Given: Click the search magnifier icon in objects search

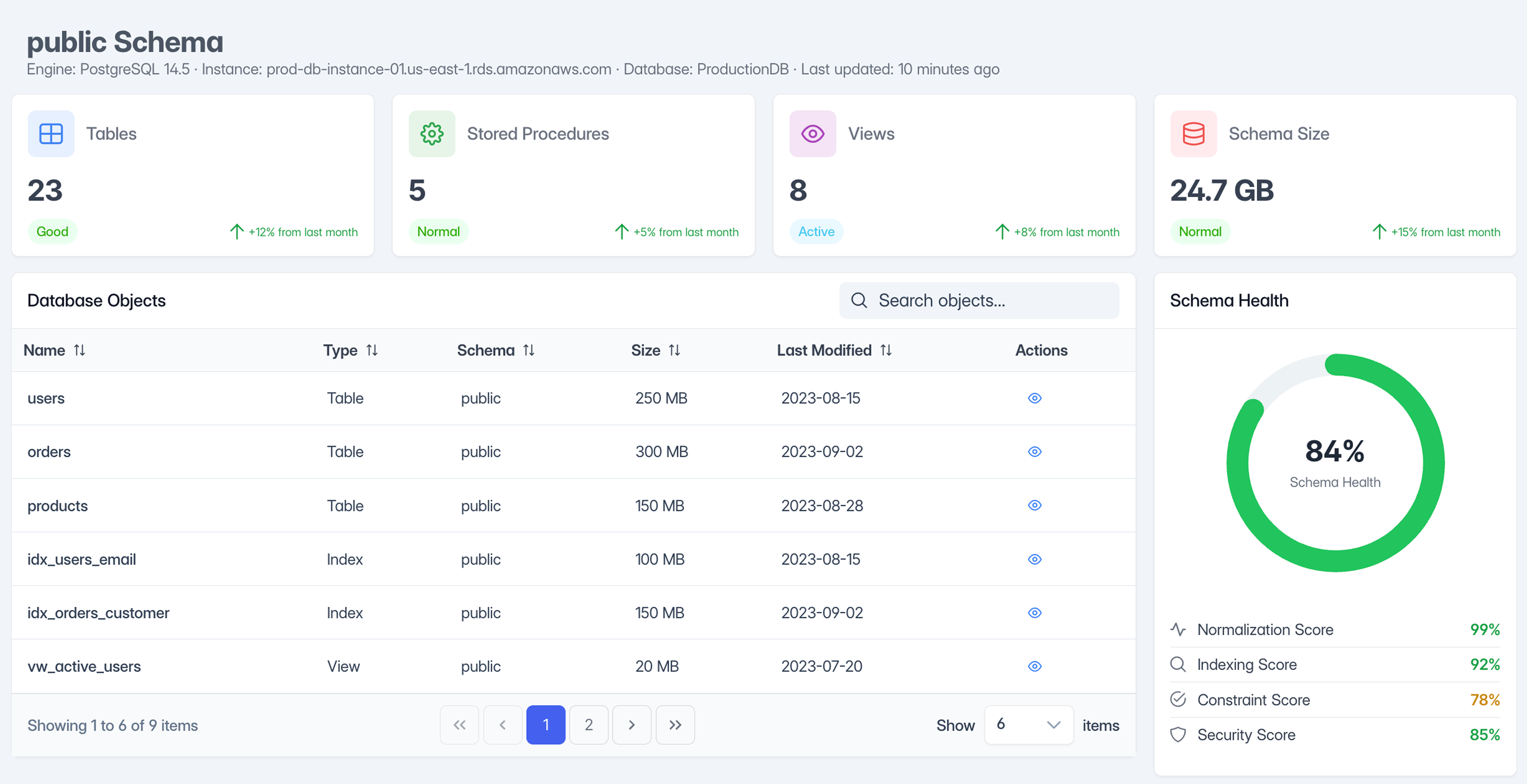Looking at the screenshot, I should click(x=859, y=300).
